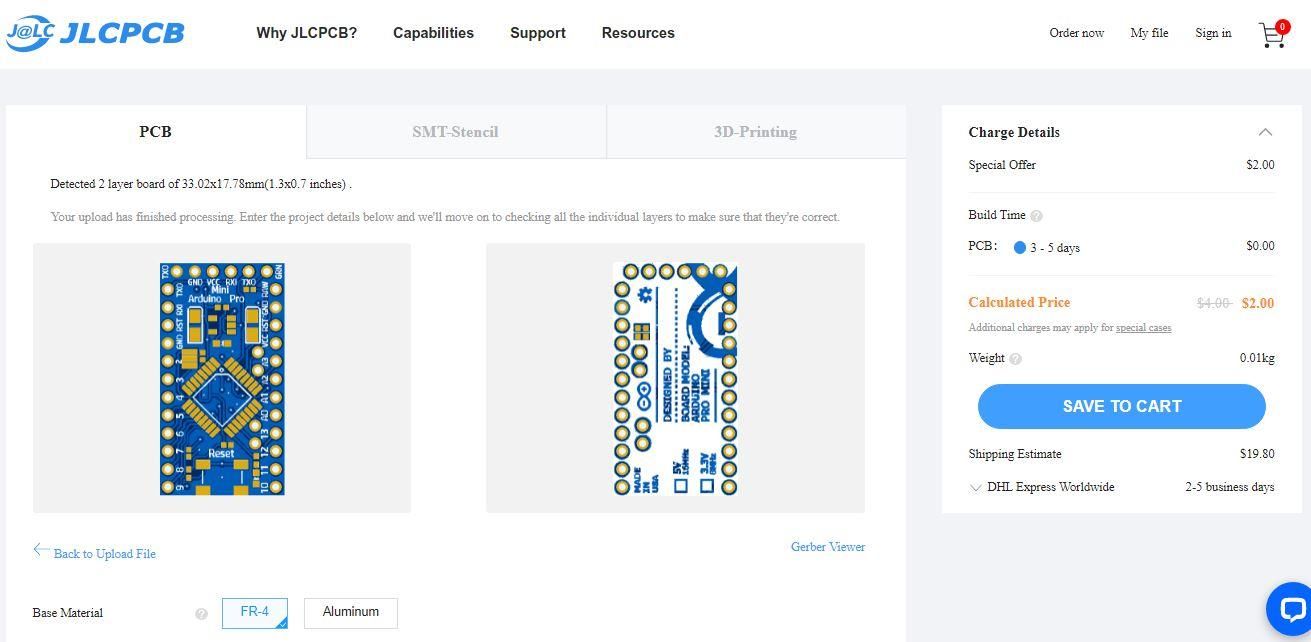Select Aluminum base material
The height and width of the screenshot is (642, 1311).
click(350, 612)
